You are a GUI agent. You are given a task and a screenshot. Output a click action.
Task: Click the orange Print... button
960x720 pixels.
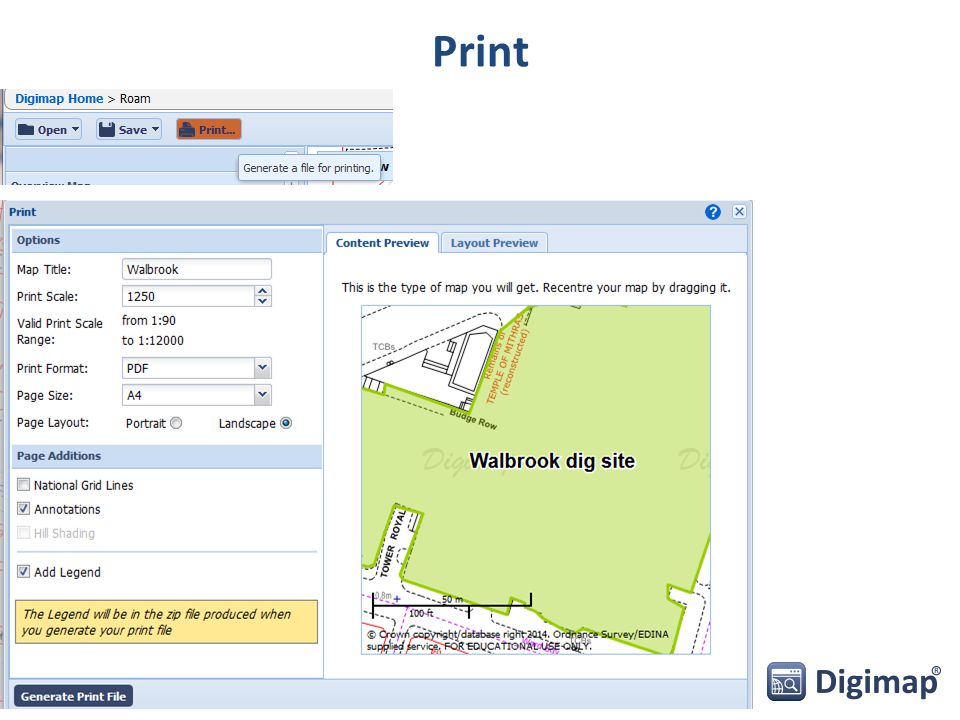point(209,130)
